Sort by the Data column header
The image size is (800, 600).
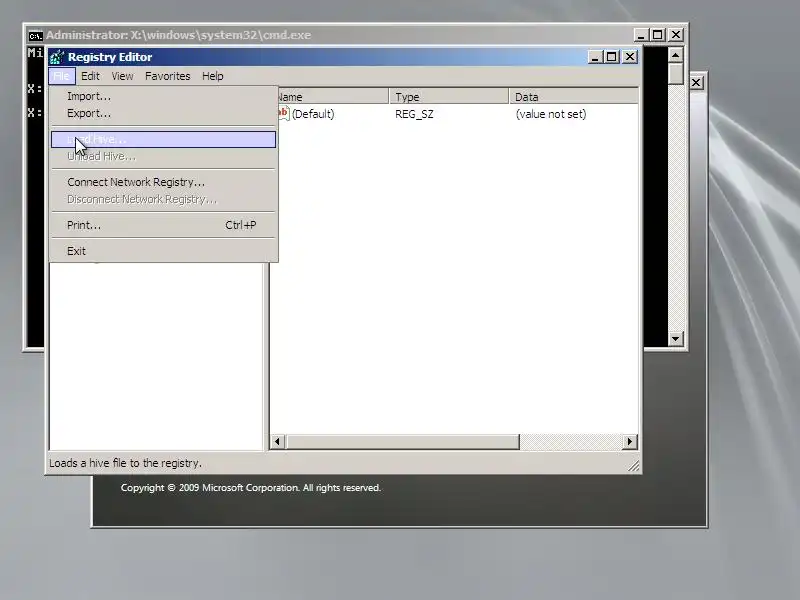click(x=574, y=96)
